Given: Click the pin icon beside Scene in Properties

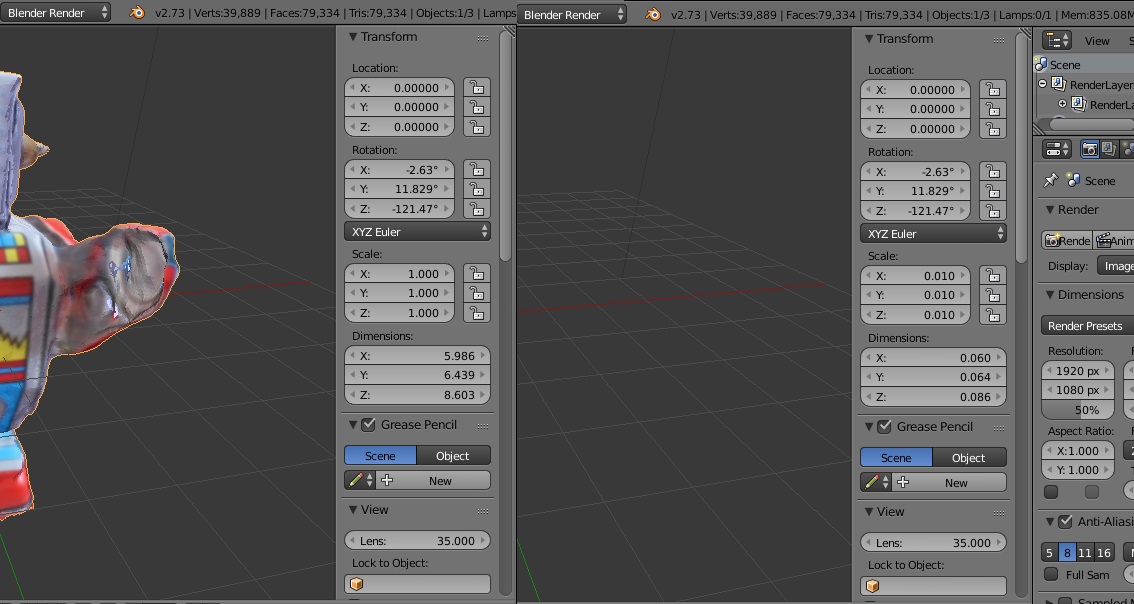Looking at the screenshot, I should point(1050,181).
